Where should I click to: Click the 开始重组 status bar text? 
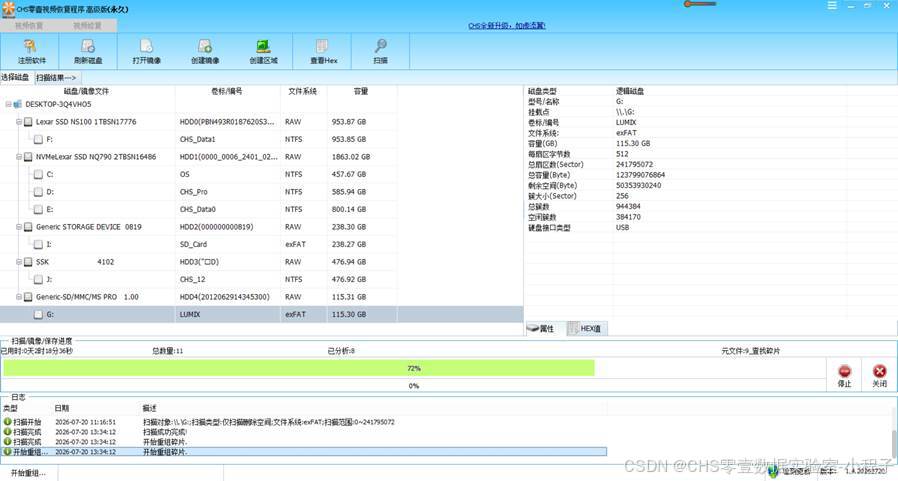pyautogui.click(x=27, y=473)
